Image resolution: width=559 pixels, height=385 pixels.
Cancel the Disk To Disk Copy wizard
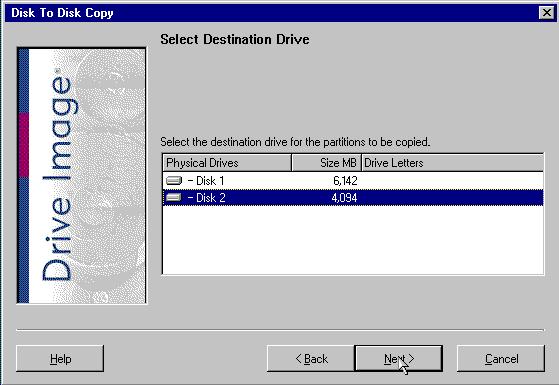click(x=501, y=358)
